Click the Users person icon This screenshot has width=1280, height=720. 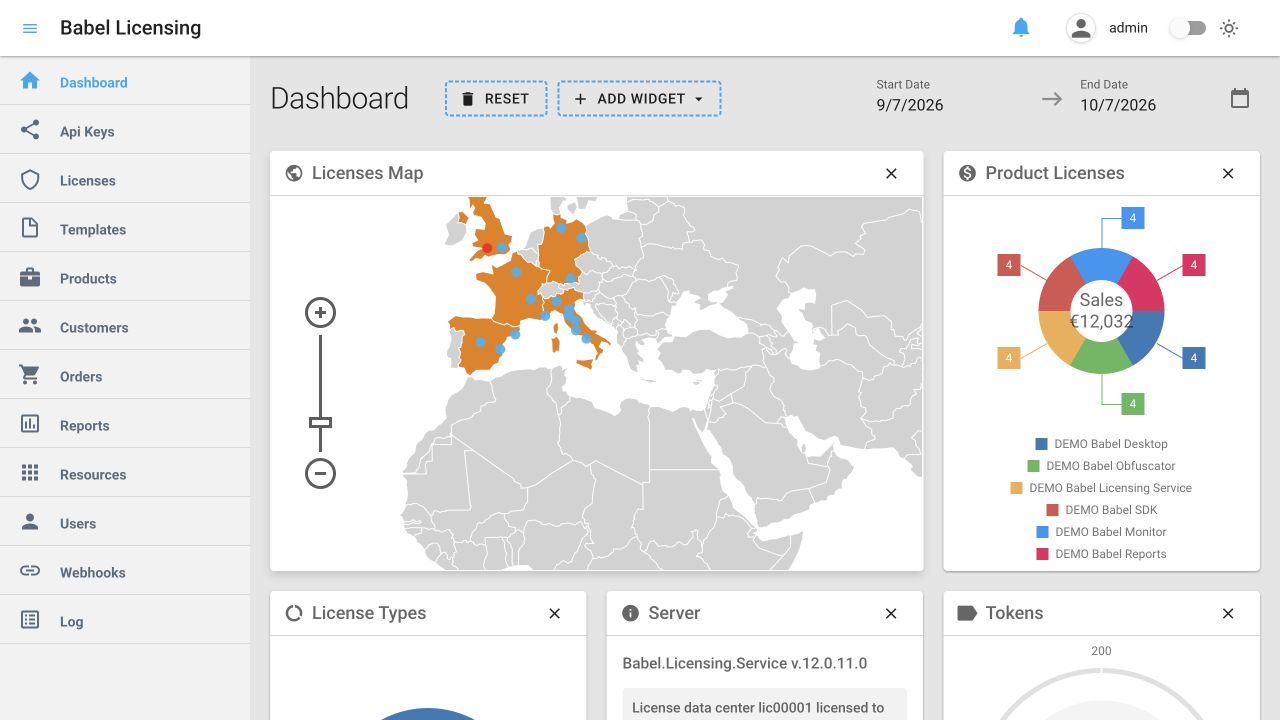30,523
